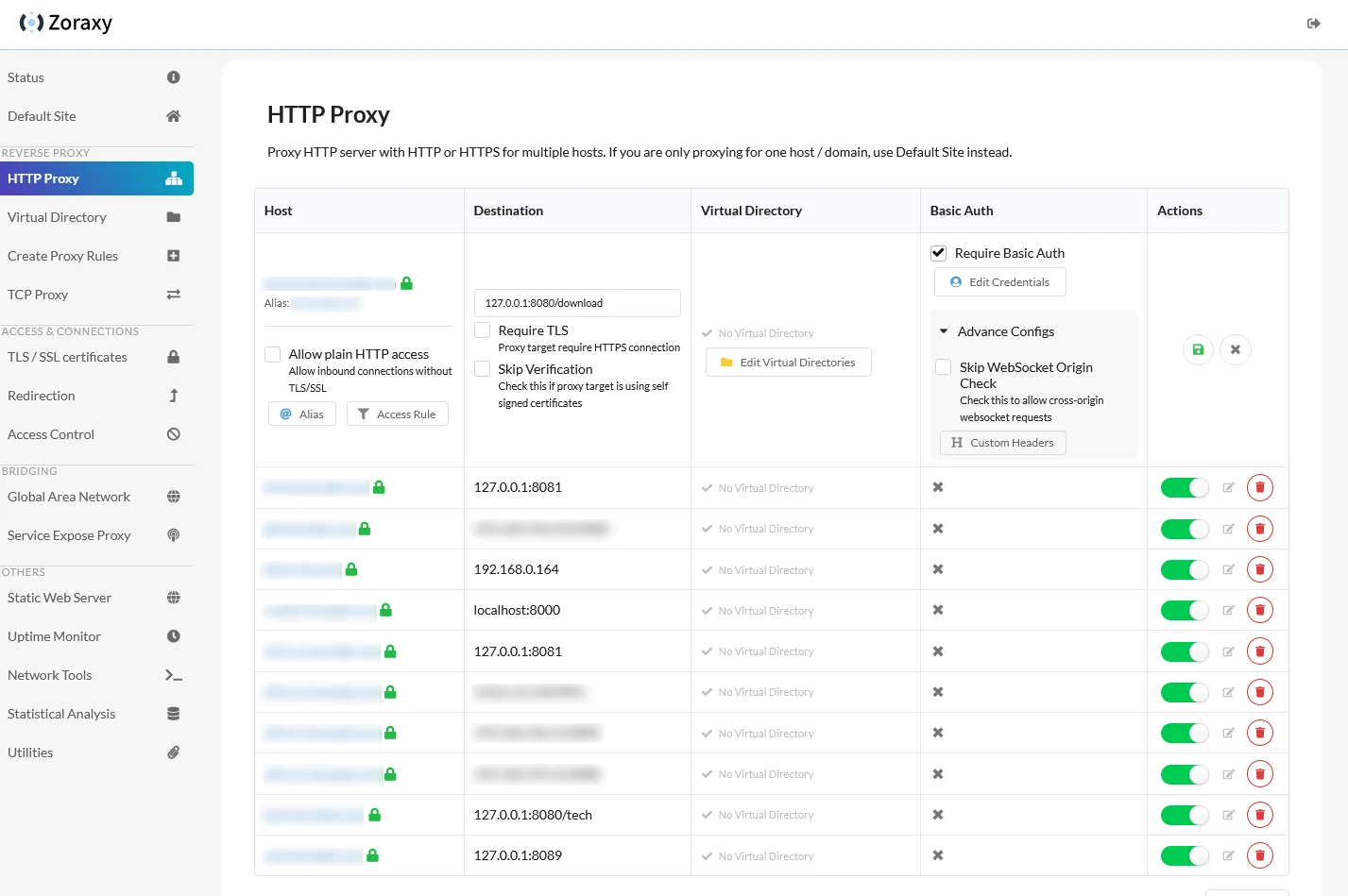The image size is (1348, 896).
Task: Disable the toggle for the 192.168.0.164 rule
Action: pos(1184,568)
